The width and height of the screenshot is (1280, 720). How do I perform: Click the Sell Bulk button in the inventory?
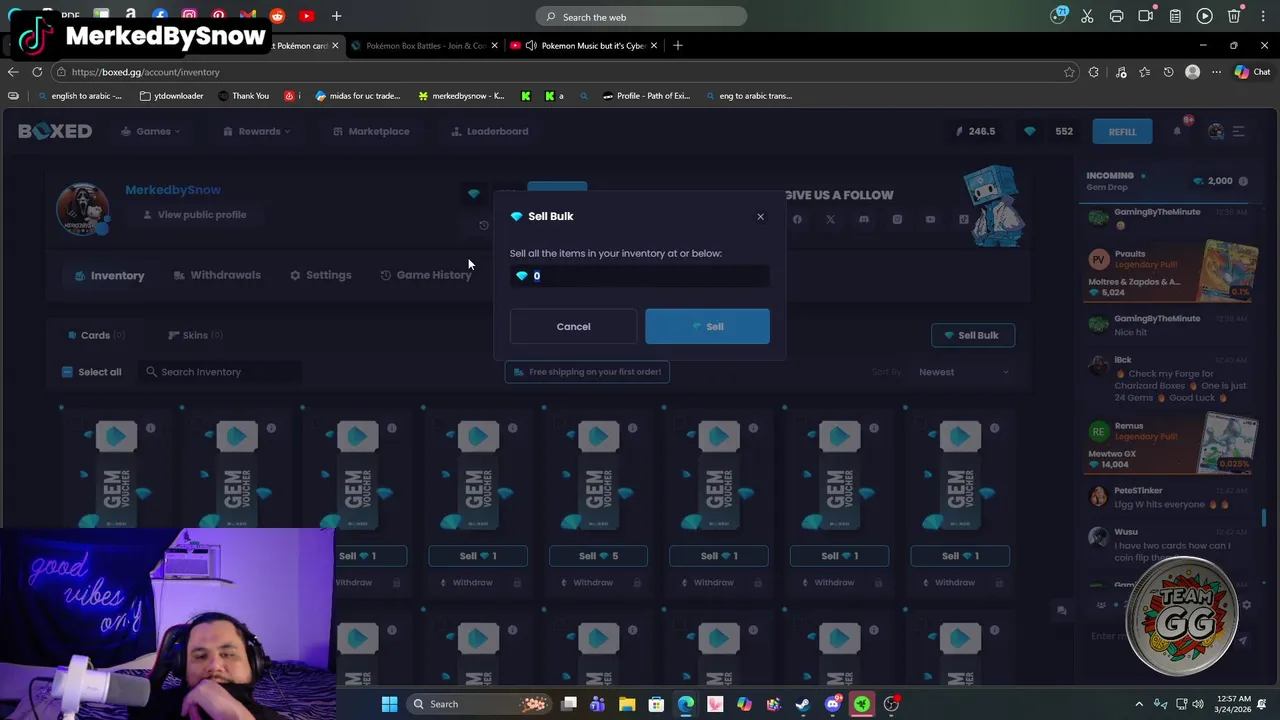(972, 335)
